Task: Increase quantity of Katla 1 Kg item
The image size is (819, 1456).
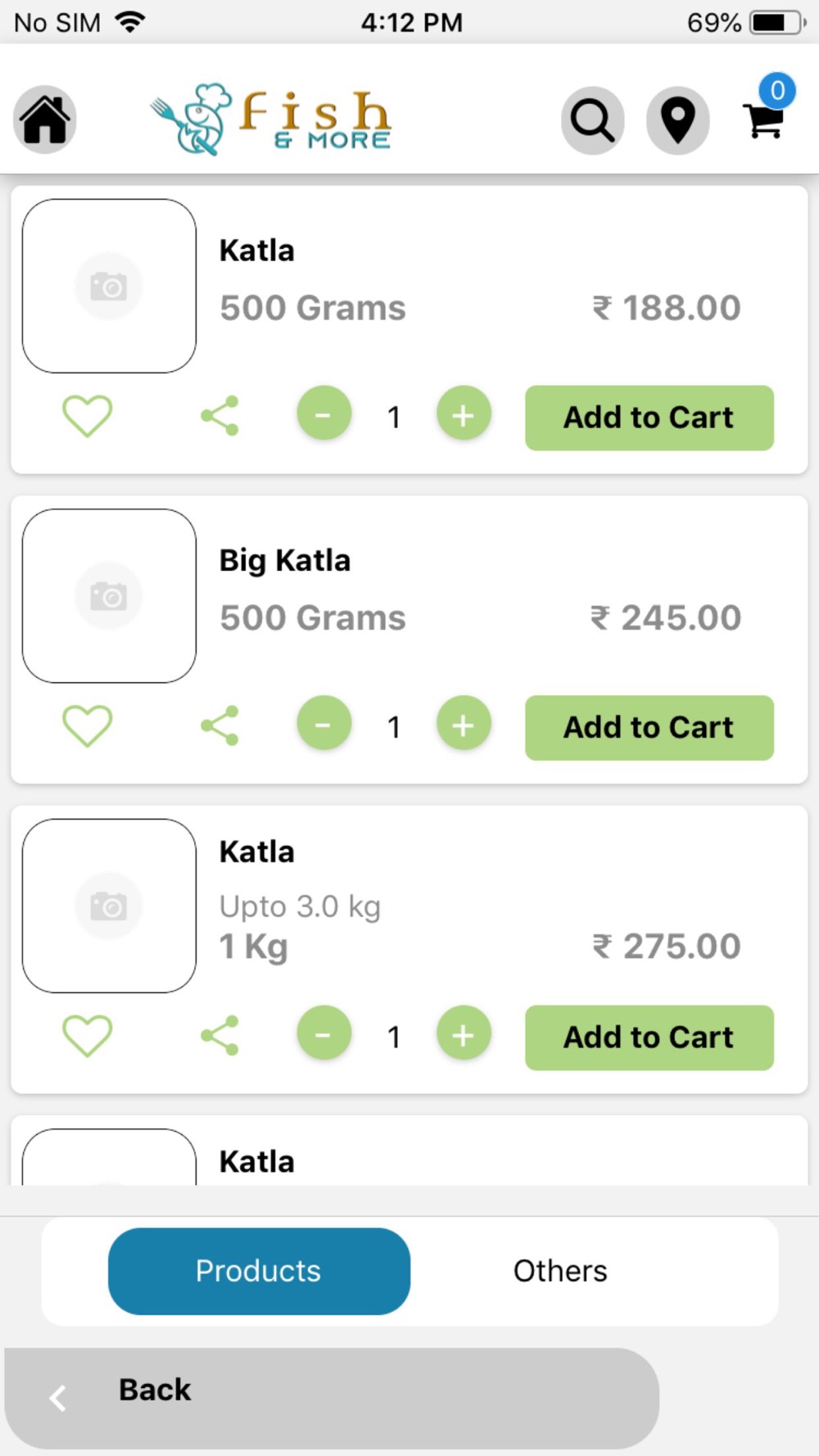Action: [464, 1034]
